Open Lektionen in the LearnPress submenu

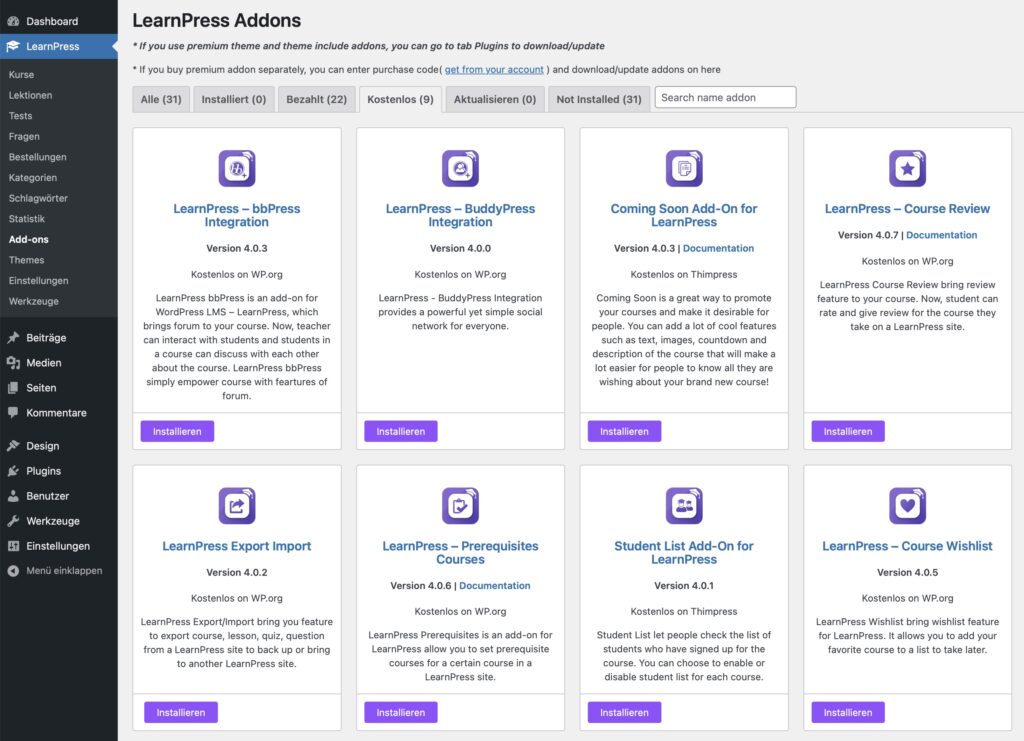click(31, 95)
